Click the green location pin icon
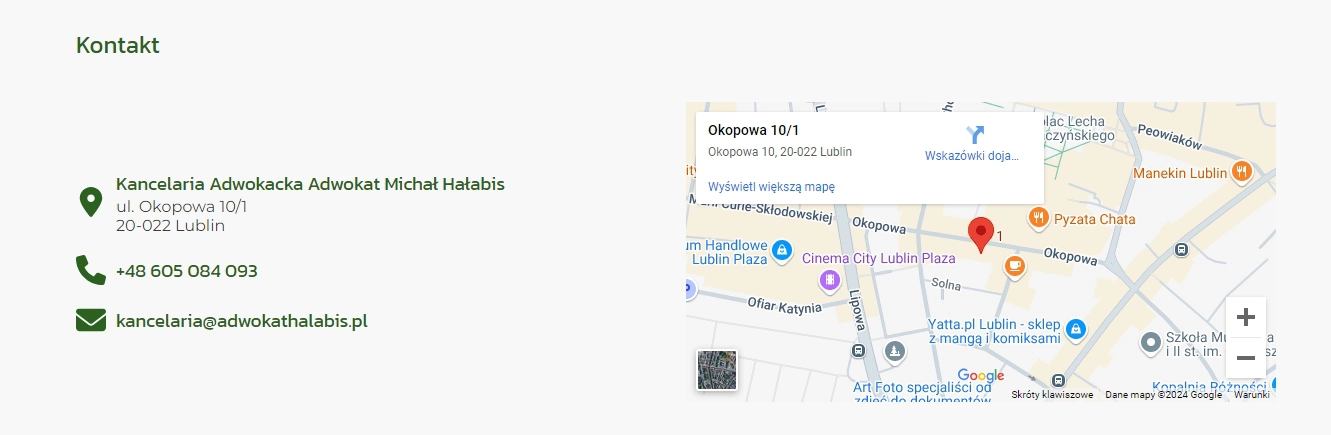1331x435 pixels. click(90, 202)
